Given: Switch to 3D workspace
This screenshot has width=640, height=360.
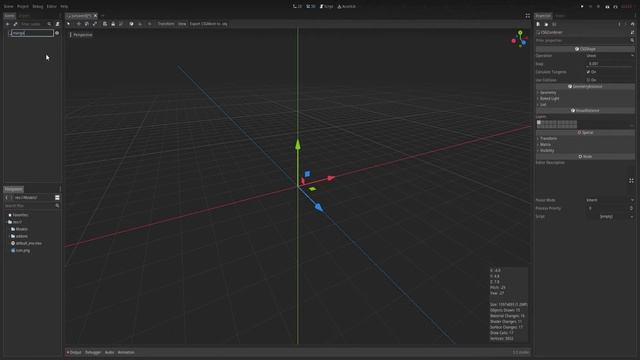Looking at the screenshot, I should pos(311,7).
